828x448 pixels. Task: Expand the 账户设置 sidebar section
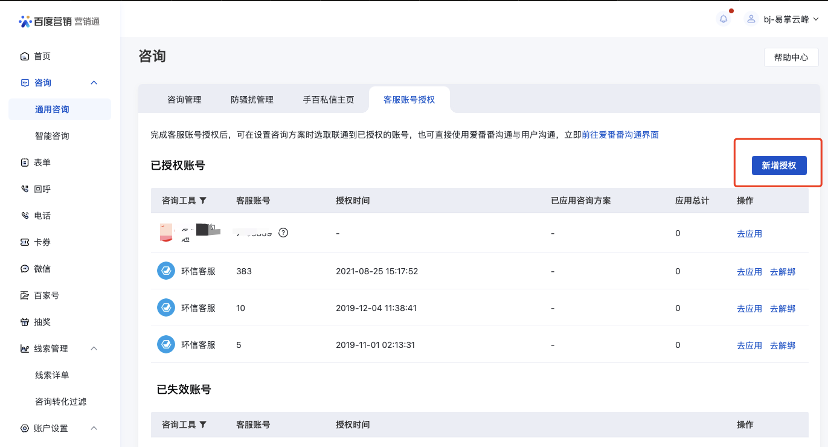pos(94,428)
